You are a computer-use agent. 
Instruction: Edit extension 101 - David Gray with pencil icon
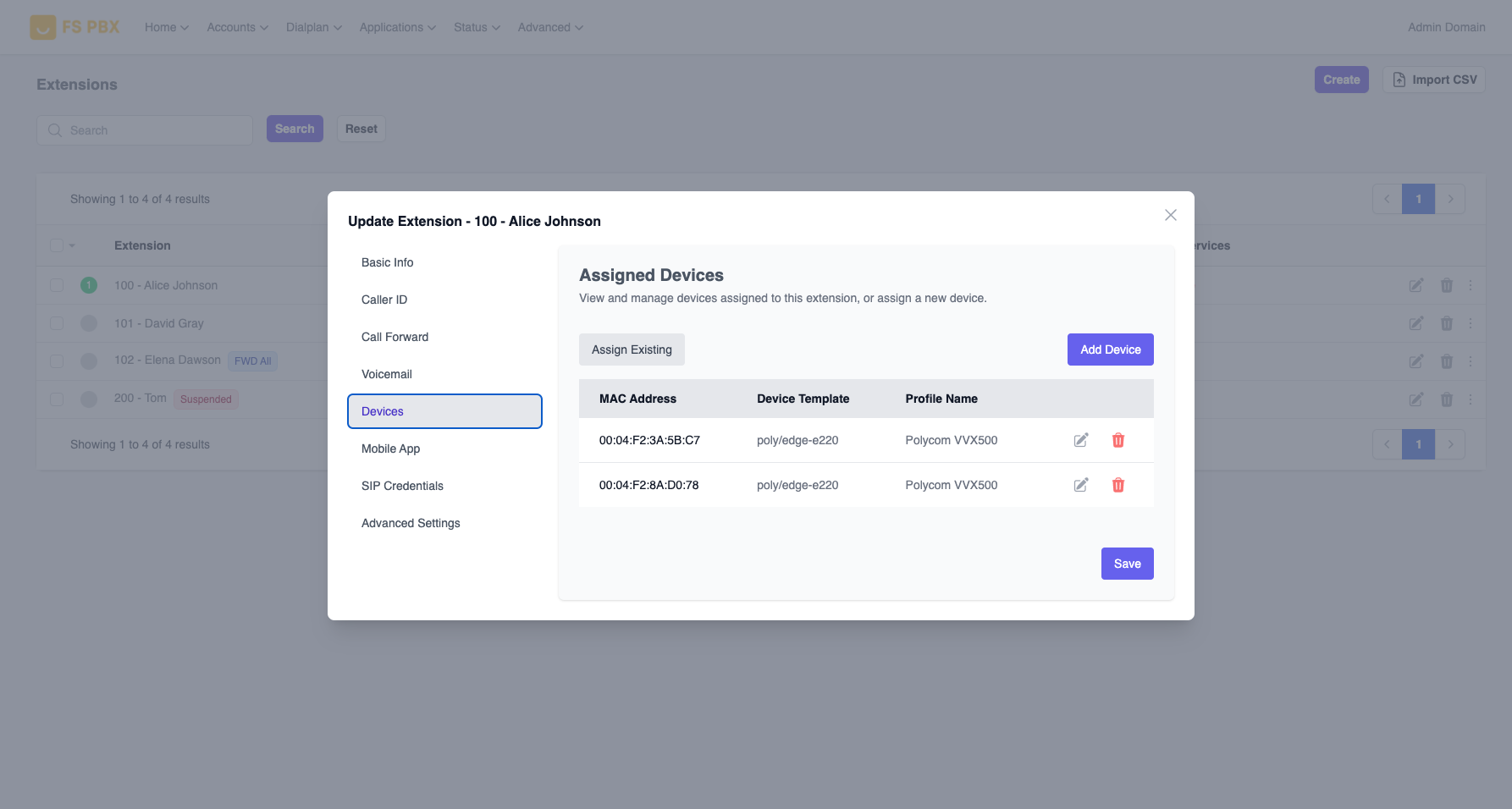1415,323
